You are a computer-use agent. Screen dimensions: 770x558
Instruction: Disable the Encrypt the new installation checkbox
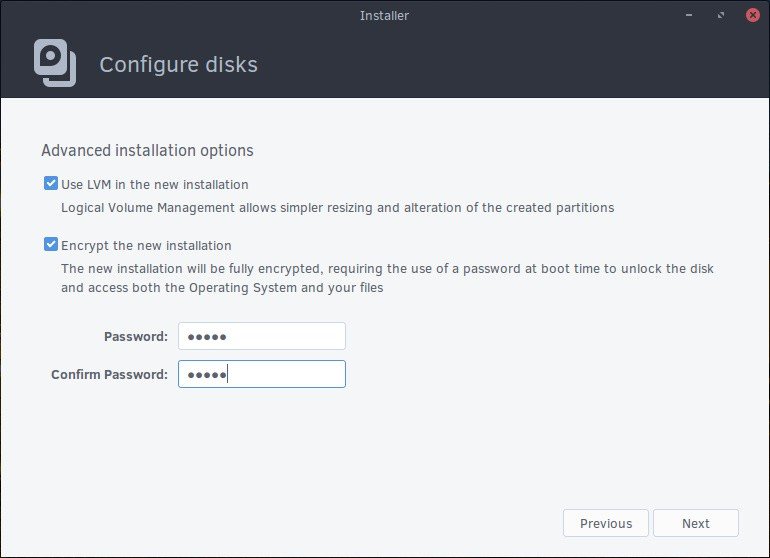point(50,244)
